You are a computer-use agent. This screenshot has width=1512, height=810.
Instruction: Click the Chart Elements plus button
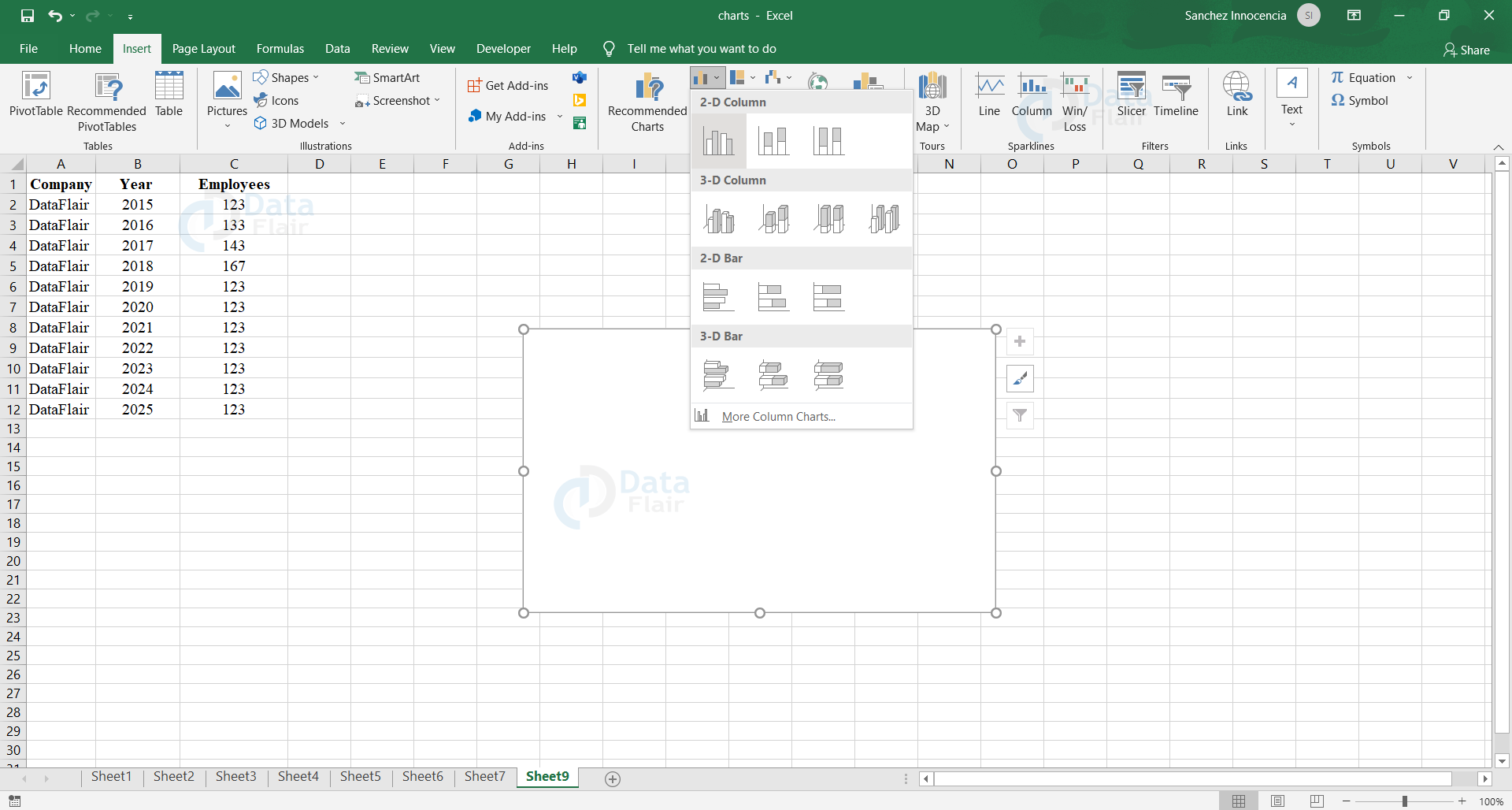[1020, 341]
